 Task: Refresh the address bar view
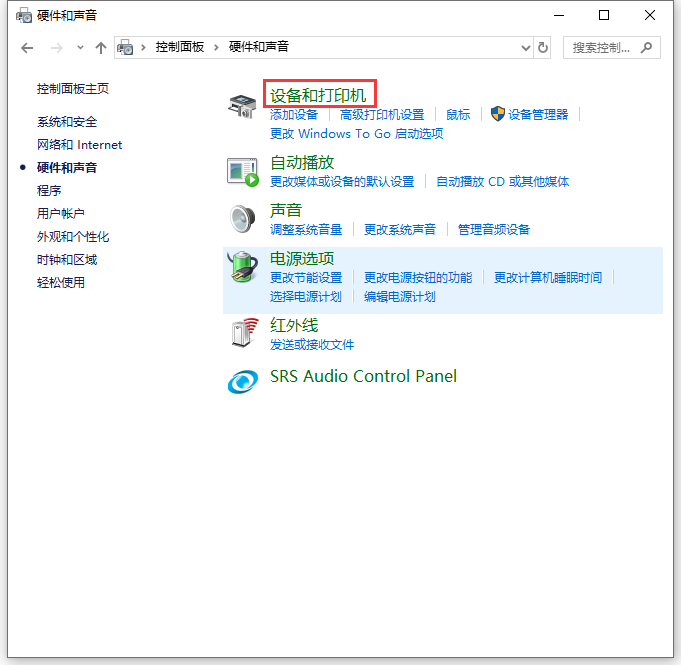tap(543, 47)
